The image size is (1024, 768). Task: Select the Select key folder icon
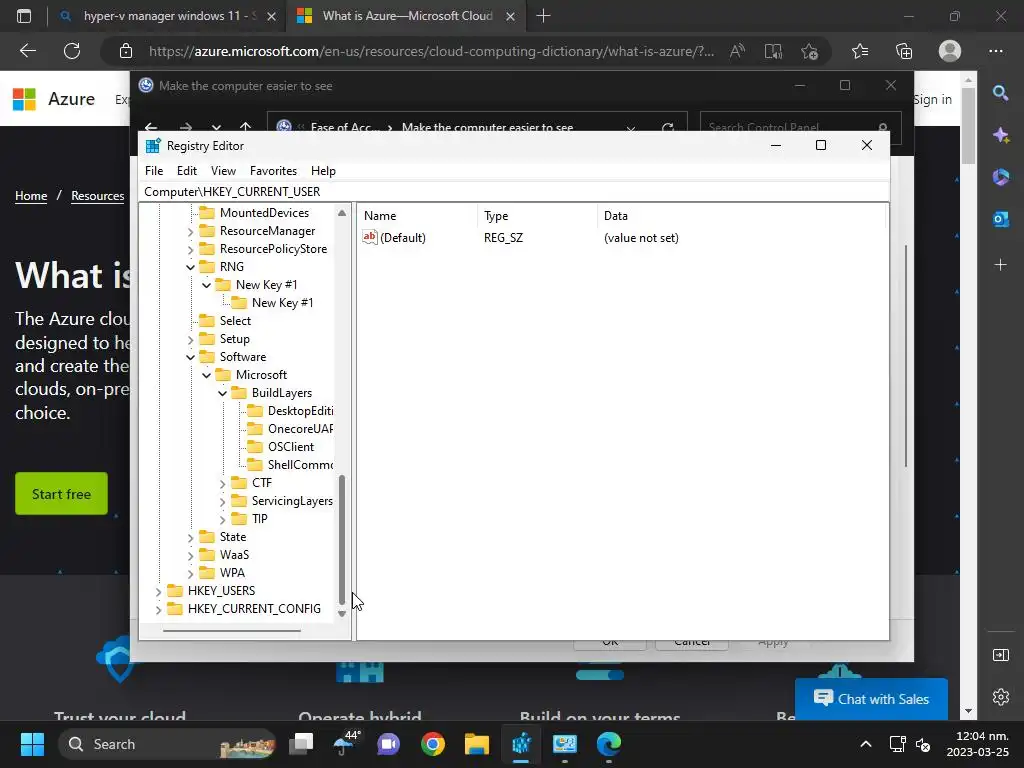tap(207, 321)
